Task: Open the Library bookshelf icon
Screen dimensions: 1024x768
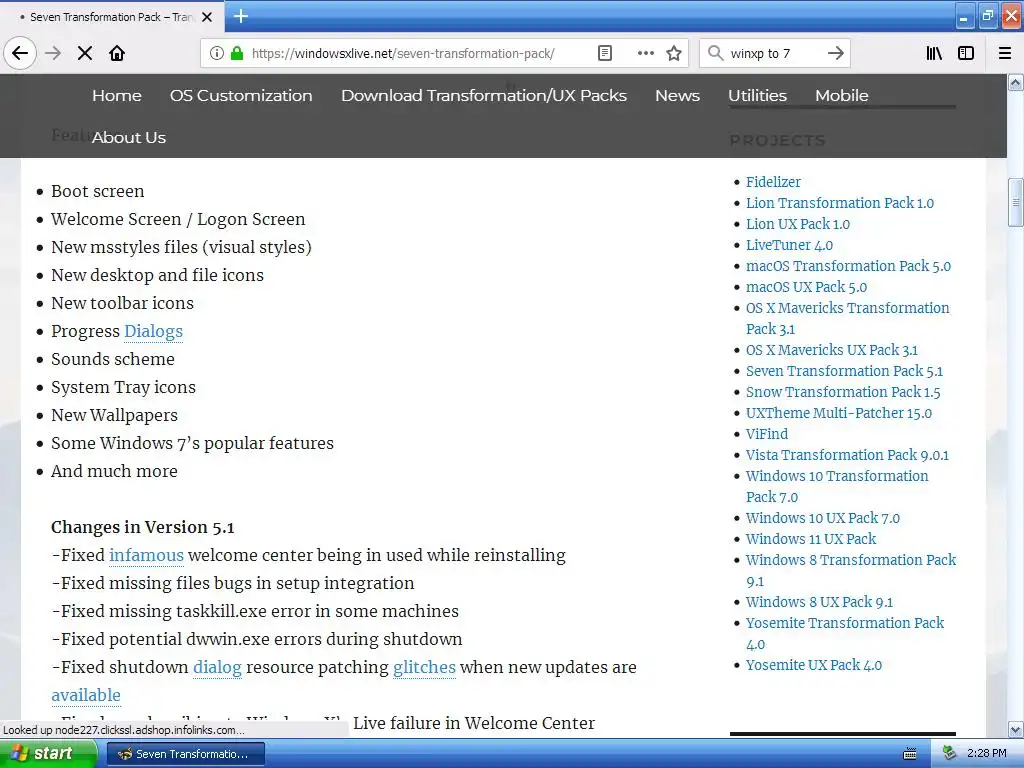Action: 935,53
